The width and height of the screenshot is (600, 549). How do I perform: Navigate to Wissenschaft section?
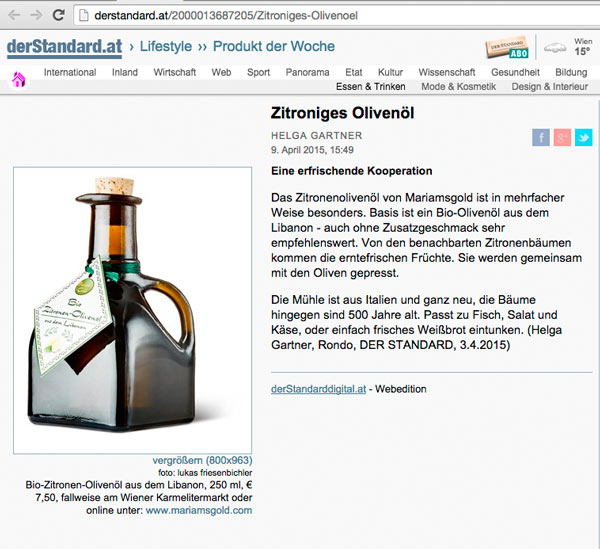(x=447, y=72)
